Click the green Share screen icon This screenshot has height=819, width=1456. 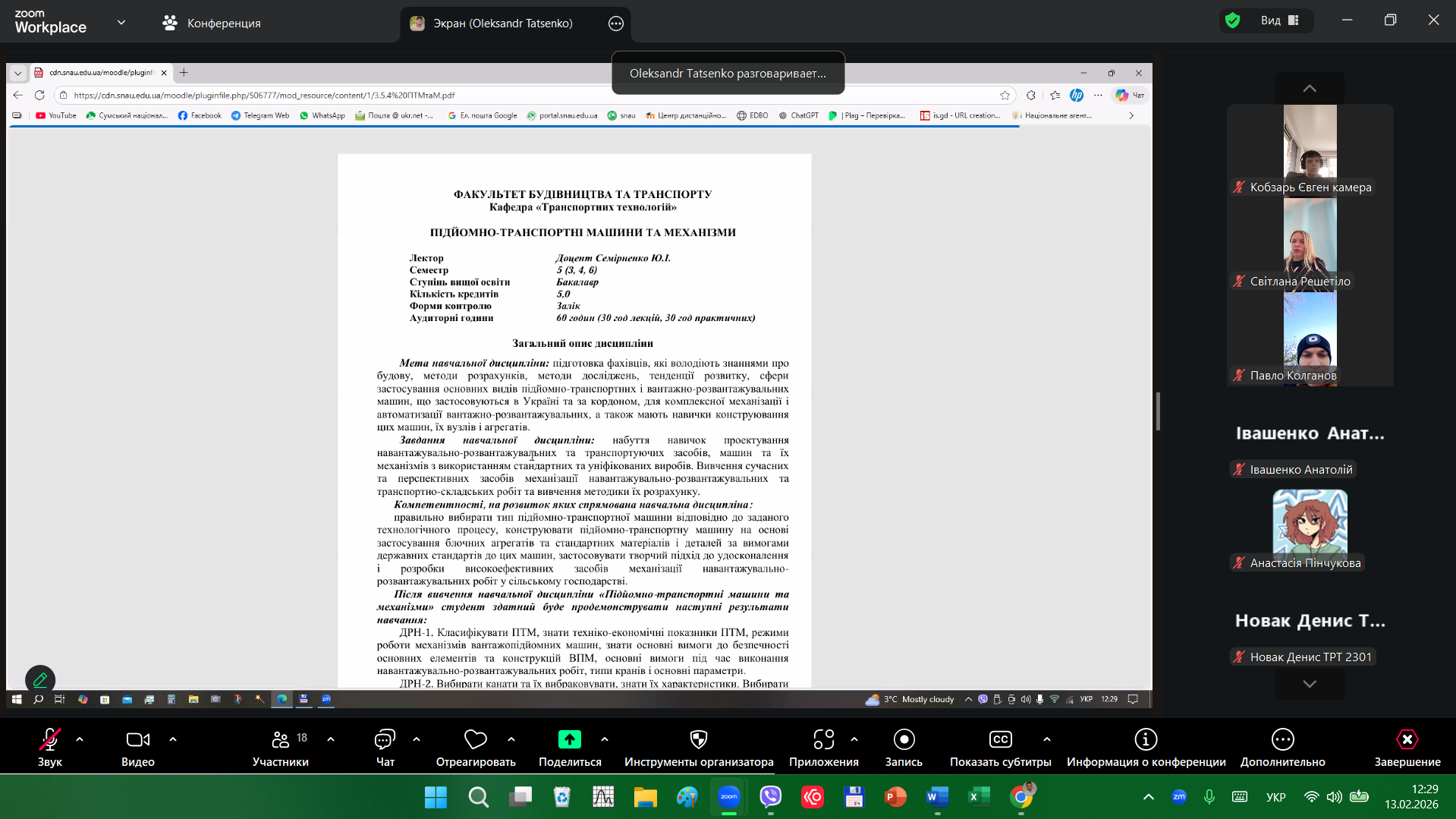(x=569, y=739)
